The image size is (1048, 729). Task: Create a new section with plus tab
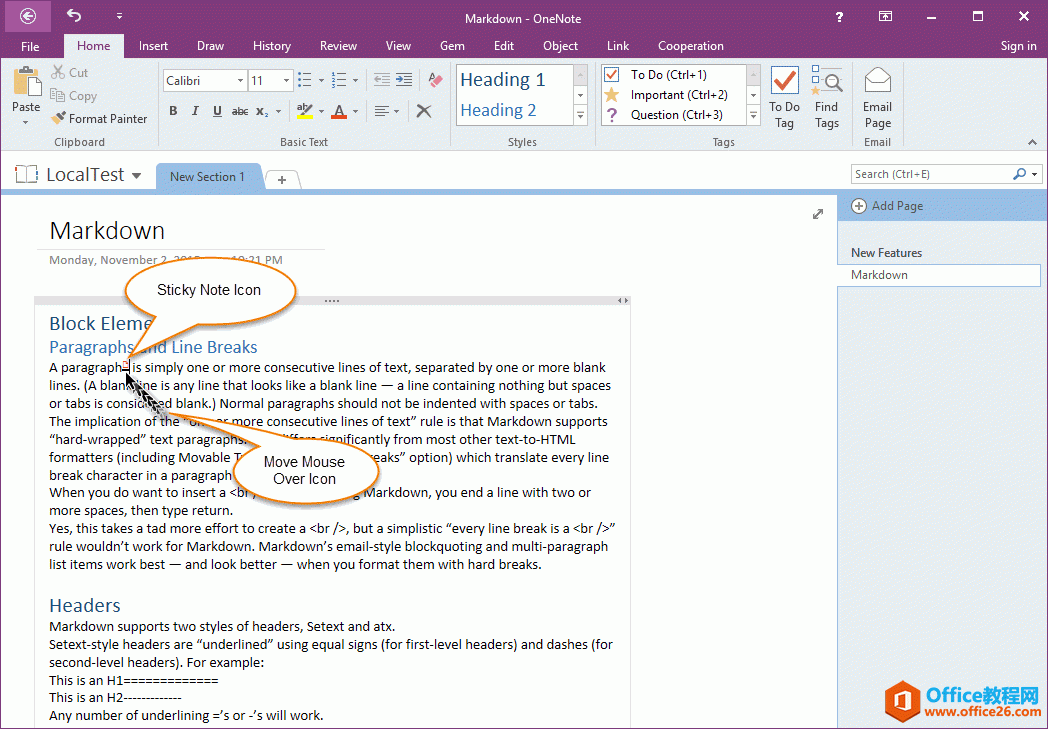tap(282, 180)
